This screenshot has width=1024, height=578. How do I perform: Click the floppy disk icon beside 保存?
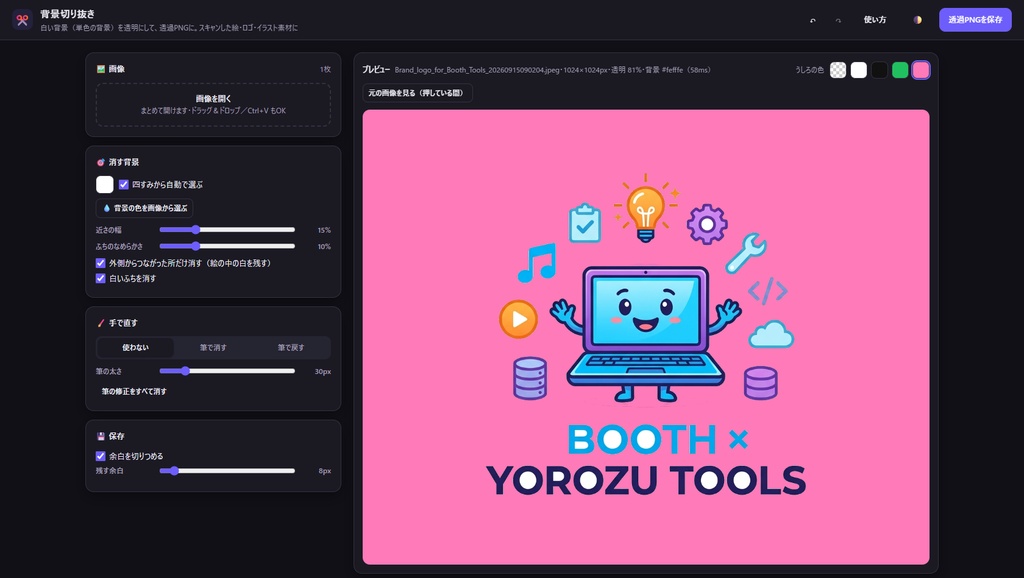pyautogui.click(x=101, y=436)
